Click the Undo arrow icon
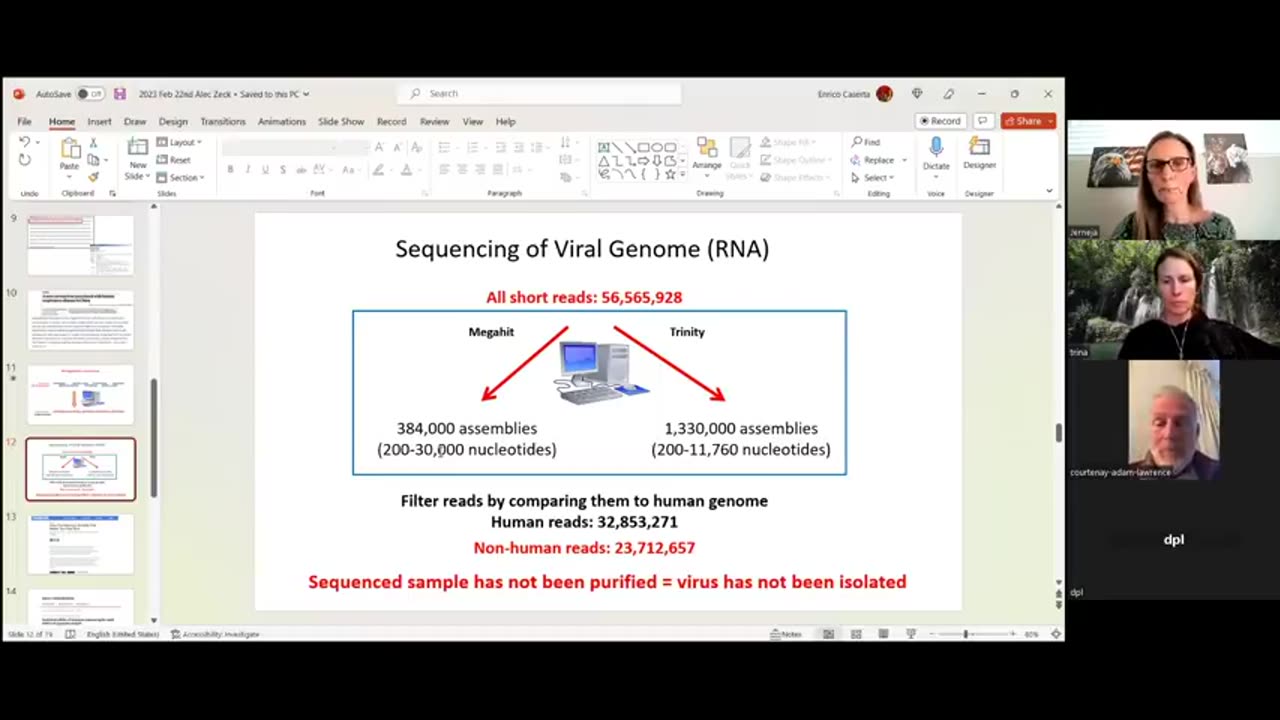Screen dimensions: 1280x720 click(x=25, y=143)
